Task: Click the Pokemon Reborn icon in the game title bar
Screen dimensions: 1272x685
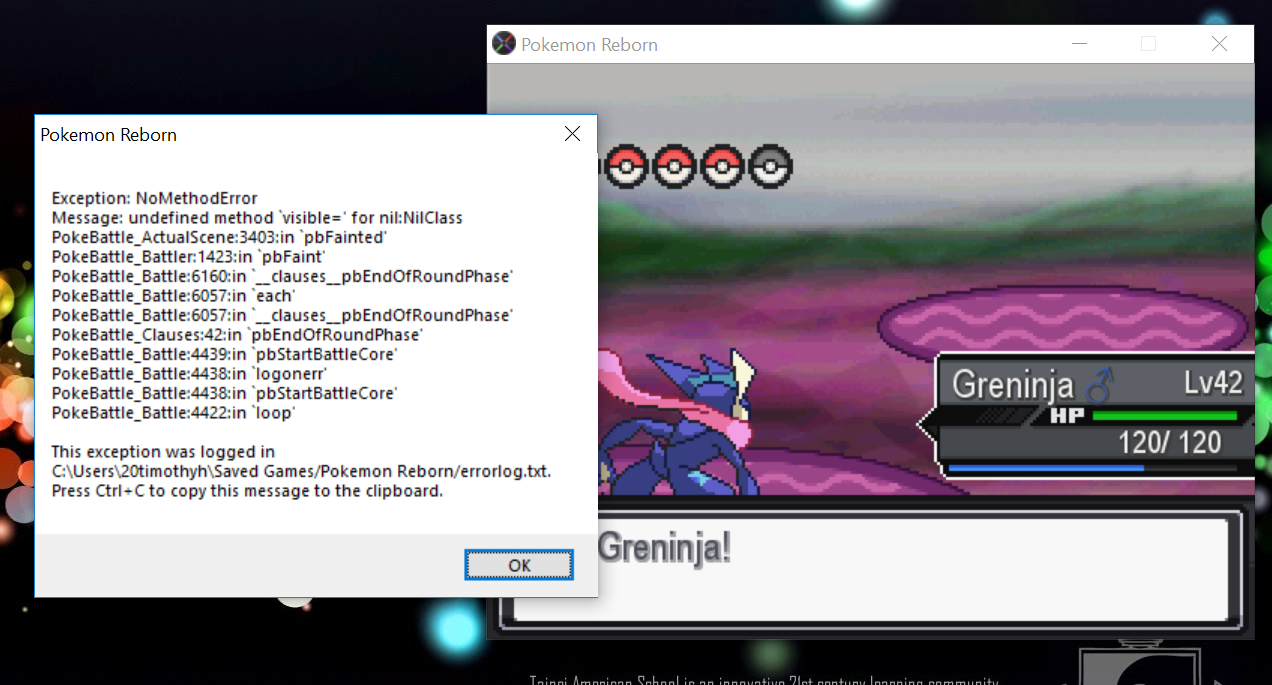Action: coord(504,44)
